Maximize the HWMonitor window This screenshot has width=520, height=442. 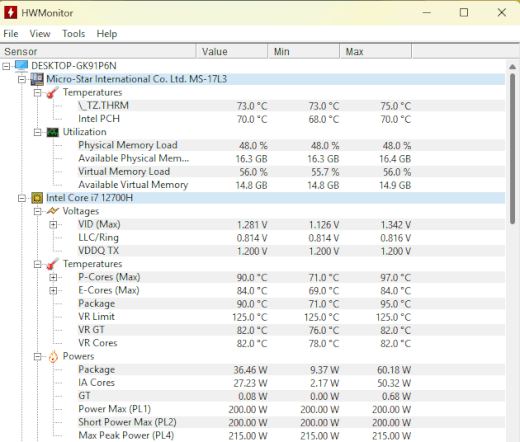(464, 13)
